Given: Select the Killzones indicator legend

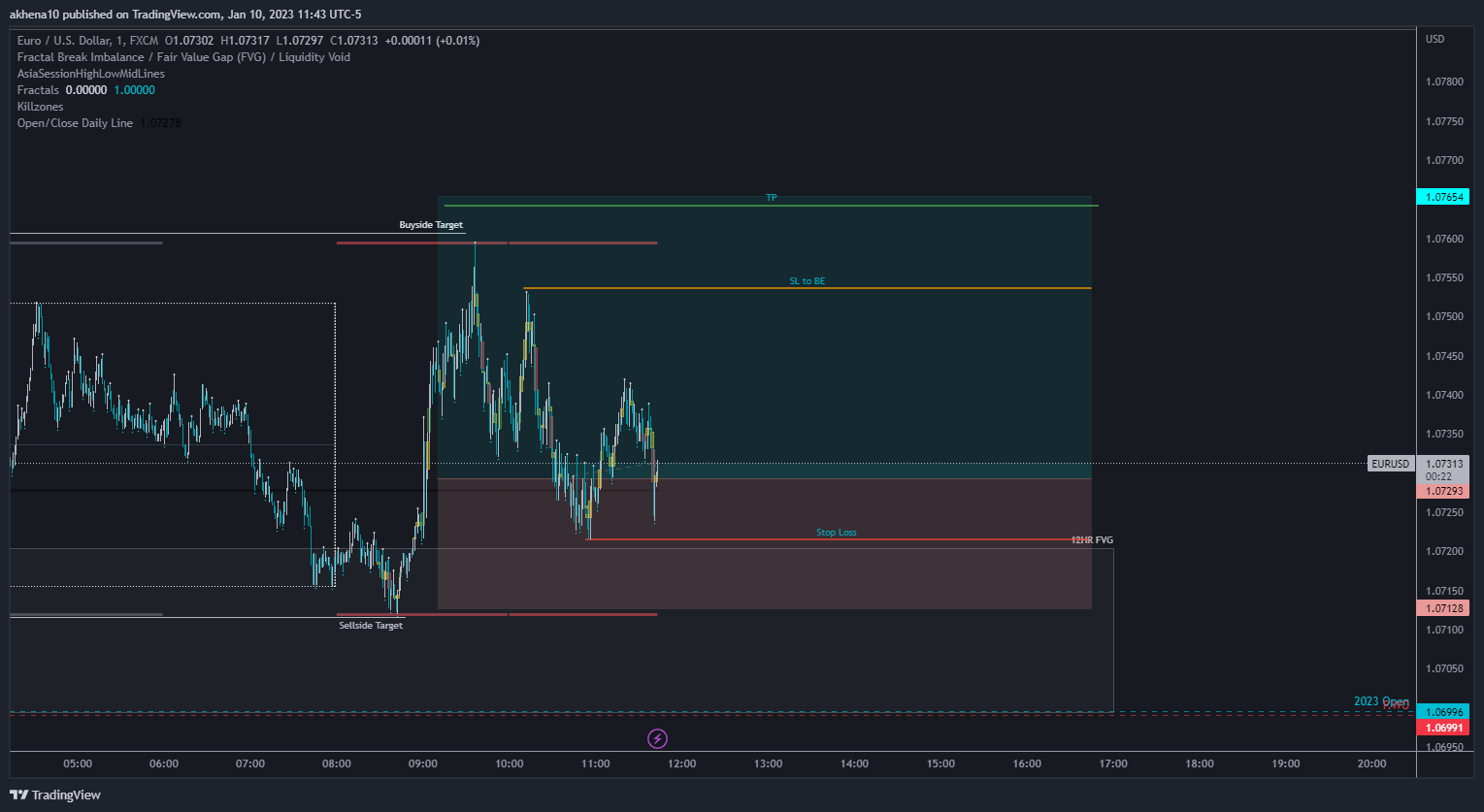Looking at the screenshot, I should 41,107.
